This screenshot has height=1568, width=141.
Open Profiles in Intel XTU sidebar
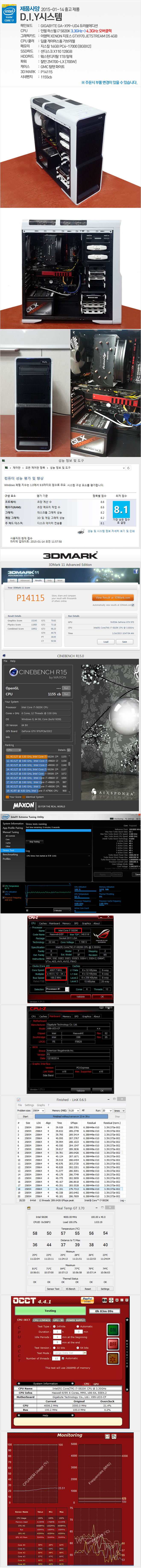[7, 859]
